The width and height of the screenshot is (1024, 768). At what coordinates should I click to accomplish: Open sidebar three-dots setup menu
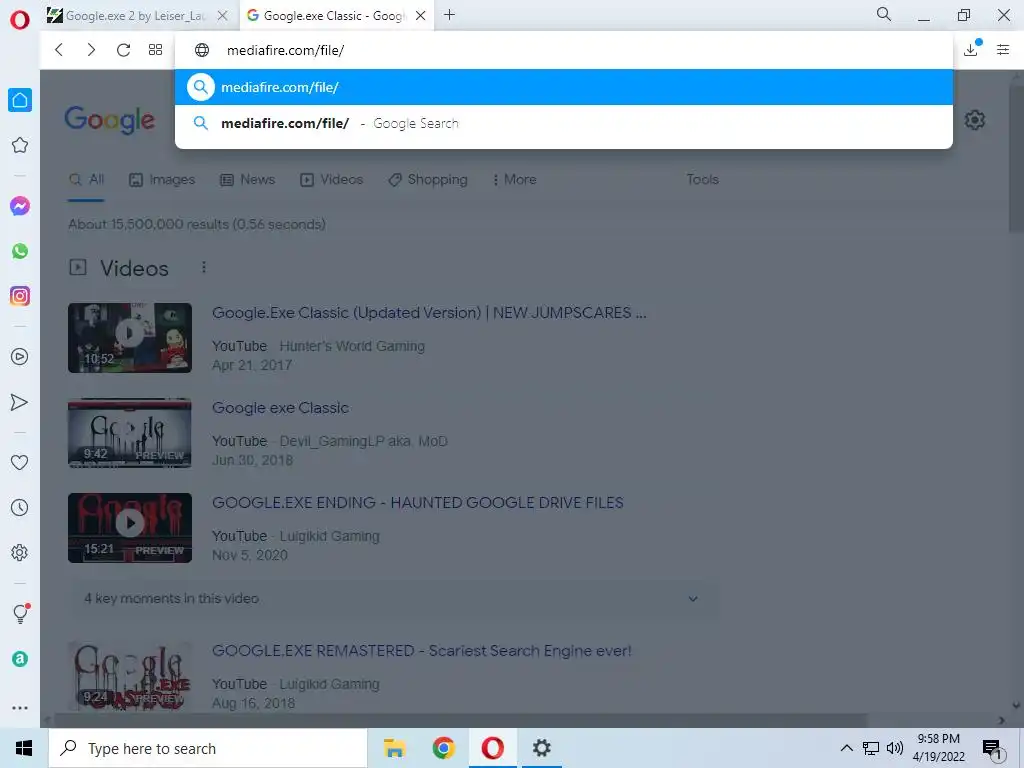pyautogui.click(x=20, y=708)
